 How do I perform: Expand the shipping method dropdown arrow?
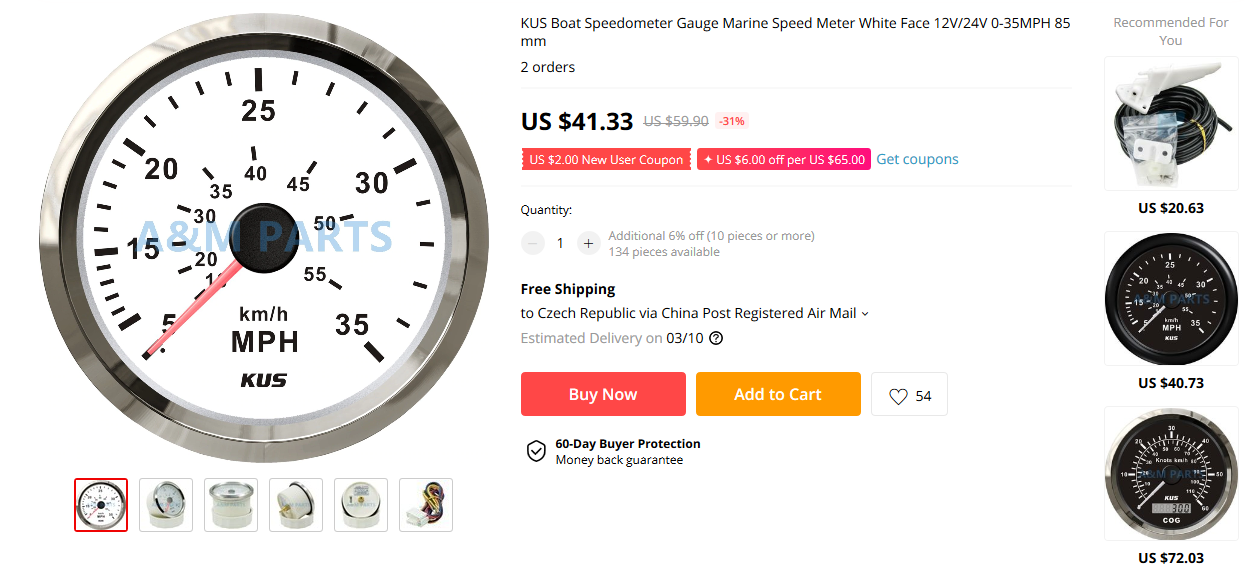pos(865,314)
